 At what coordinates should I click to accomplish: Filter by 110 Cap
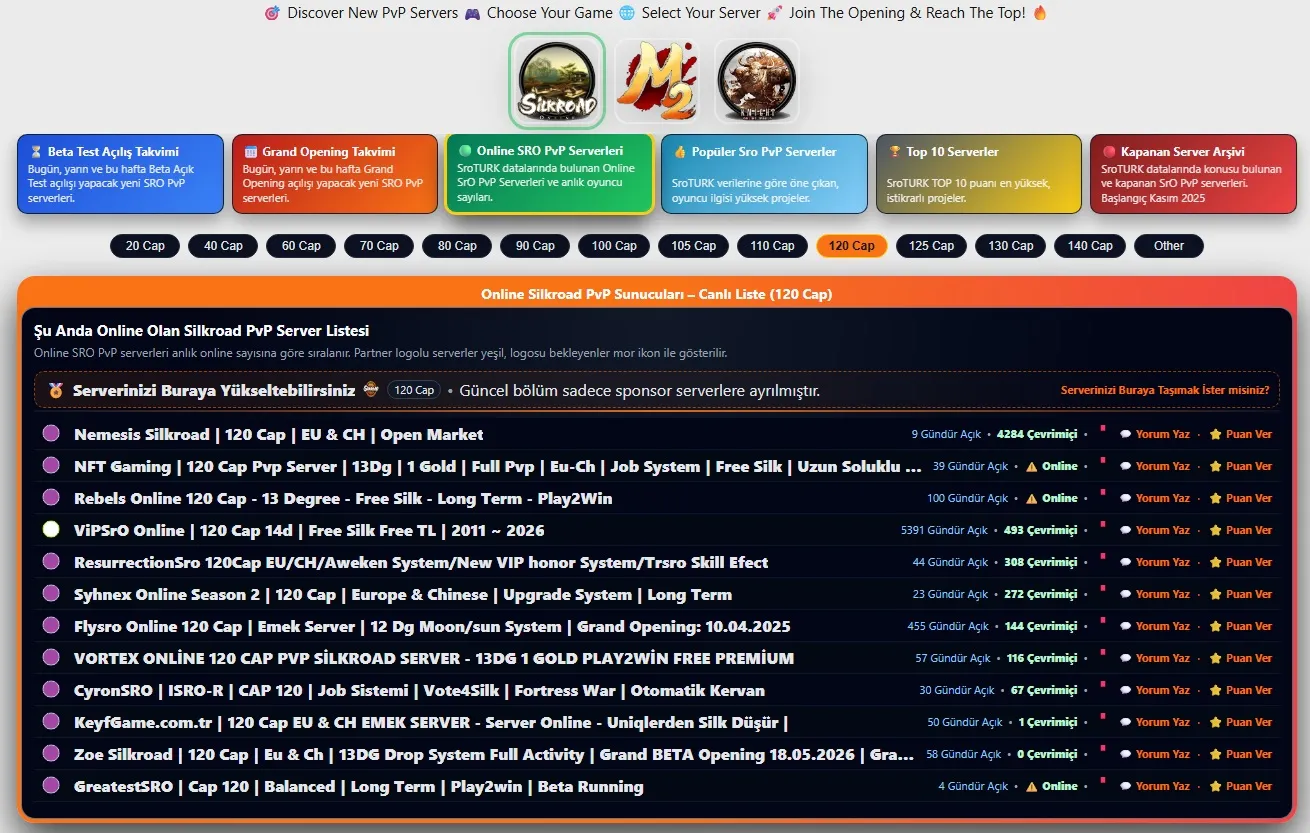point(772,246)
